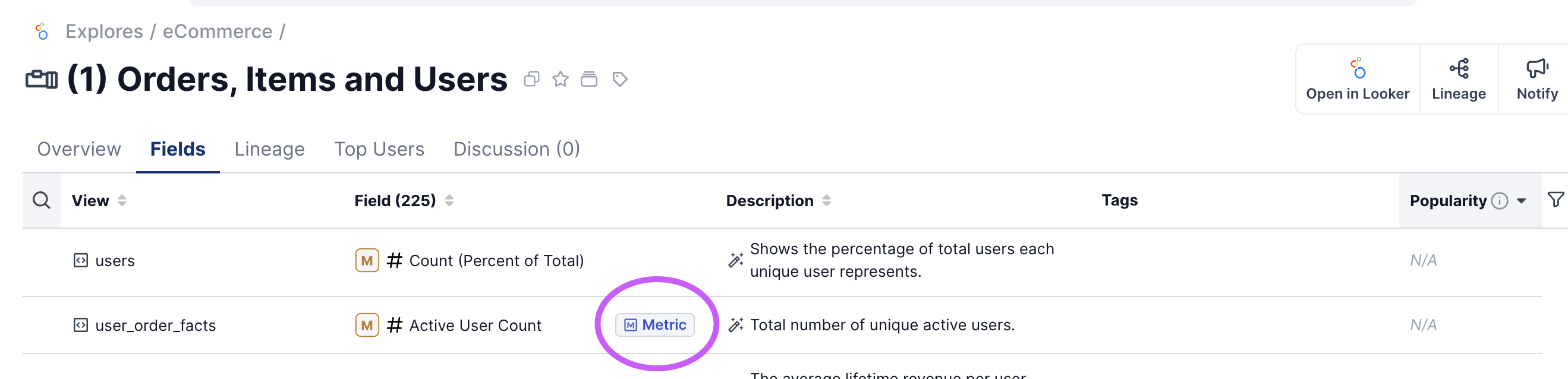
Task: Click the magic wand icon for Count description
Action: pyautogui.click(x=735, y=260)
